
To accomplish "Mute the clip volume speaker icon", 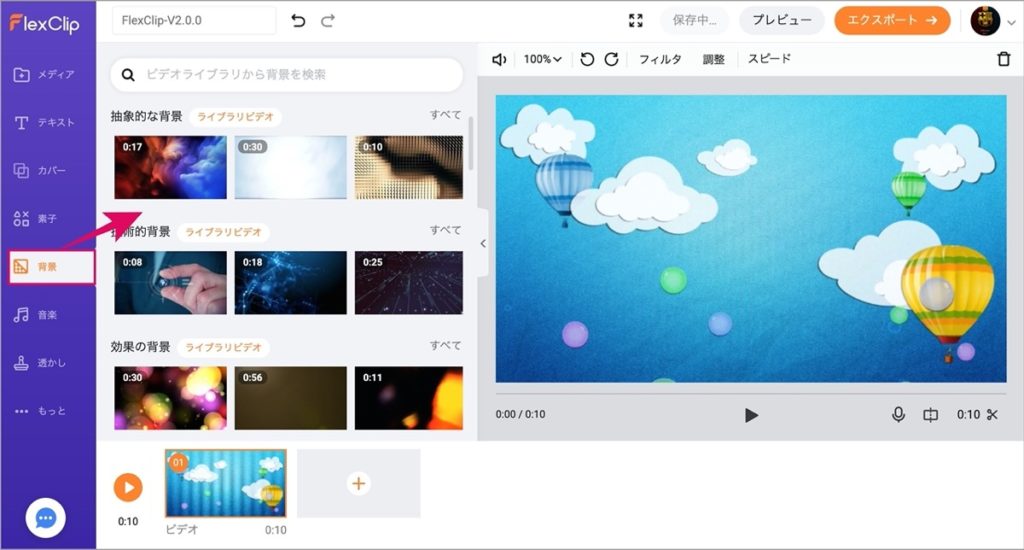I will pyautogui.click(x=499, y=59).
